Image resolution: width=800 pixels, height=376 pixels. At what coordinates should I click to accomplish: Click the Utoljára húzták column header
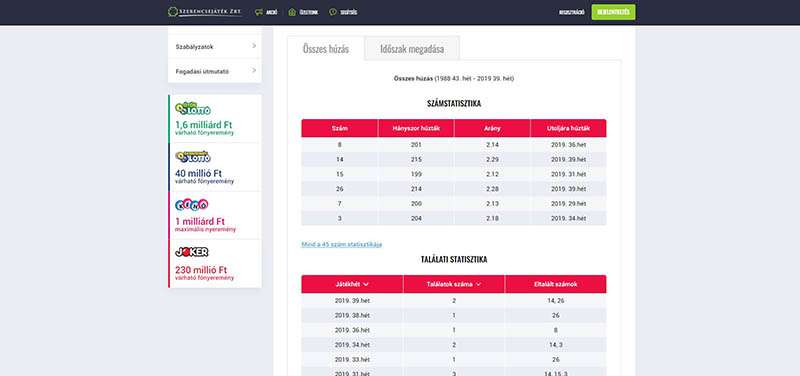tap(568, 129)
